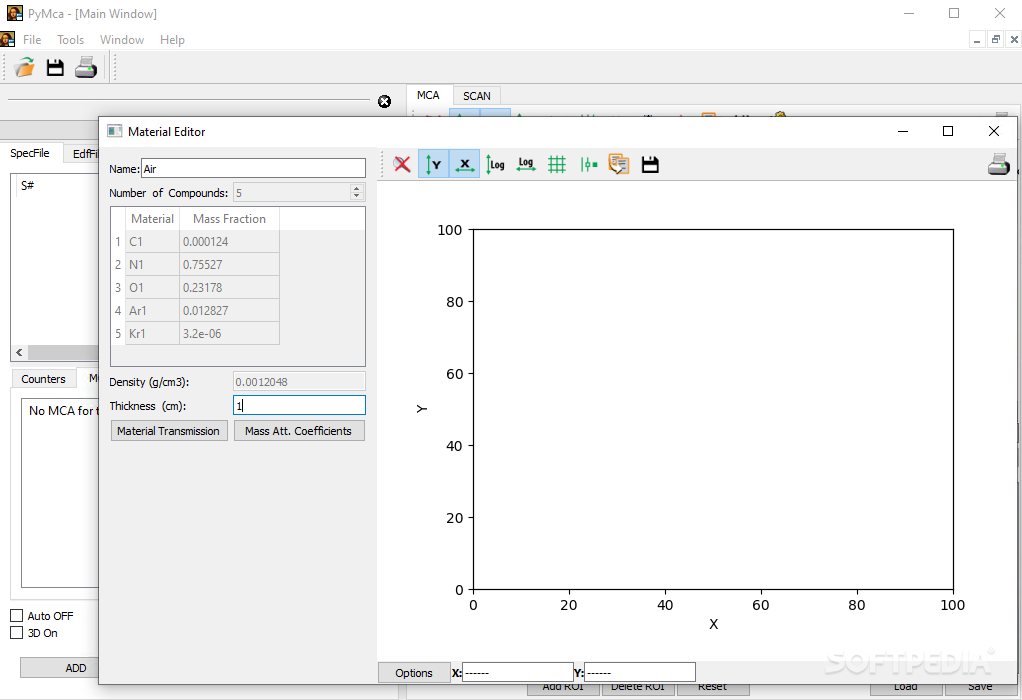The height and width of the screenshot is (700, 1022).
Task: Click the S# column header in SpecFile list
Action: (27, 186)
